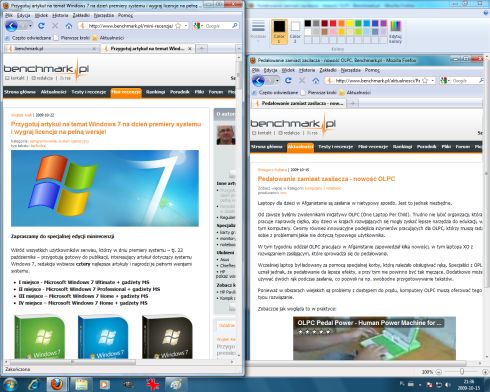Reload page in right Firefox window
Screen dimensions: 490x392
pyautogui.click(x=288, y=80)
